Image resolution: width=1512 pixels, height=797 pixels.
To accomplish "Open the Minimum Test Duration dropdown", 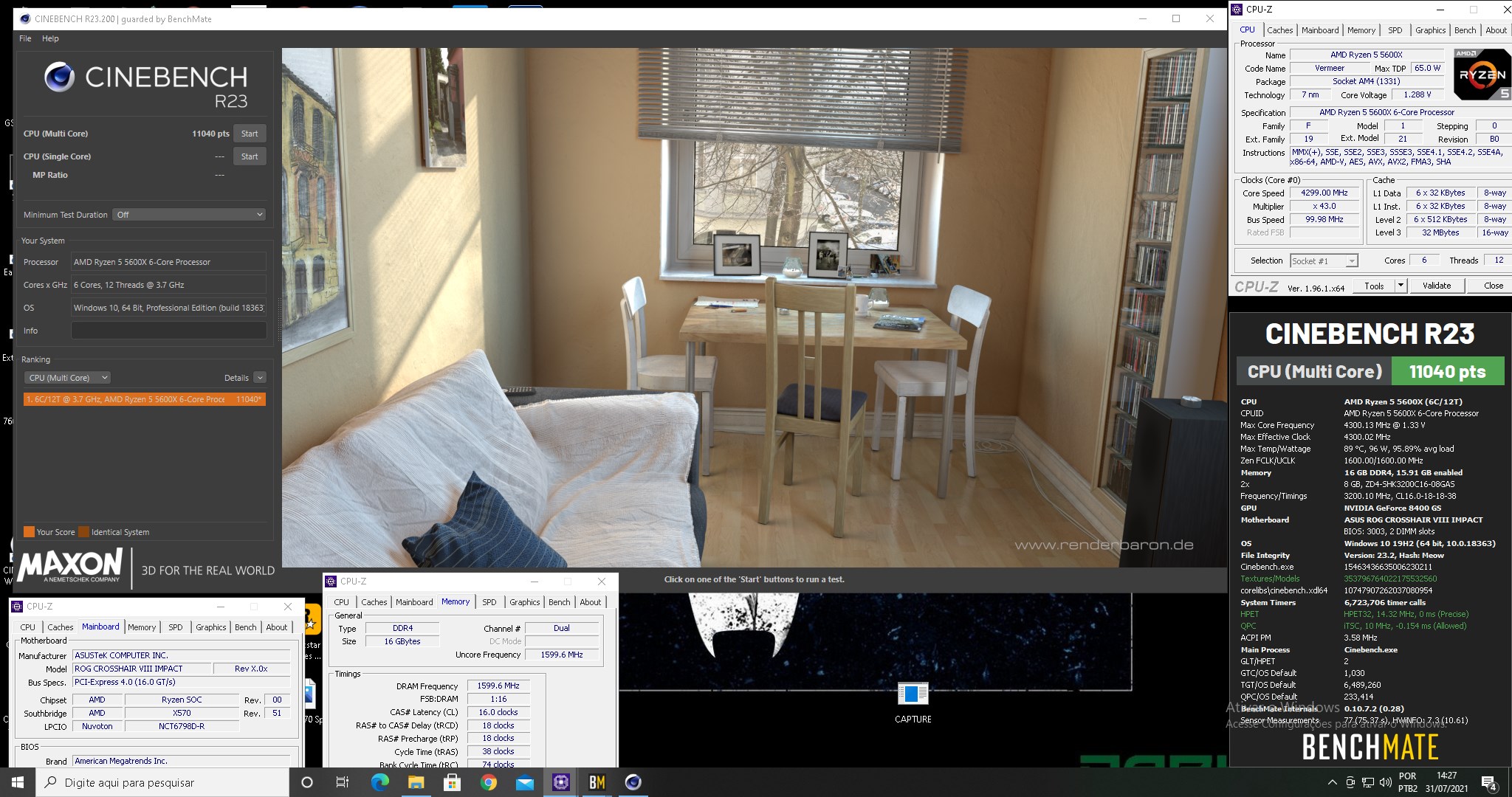I will tap(190, 215).
